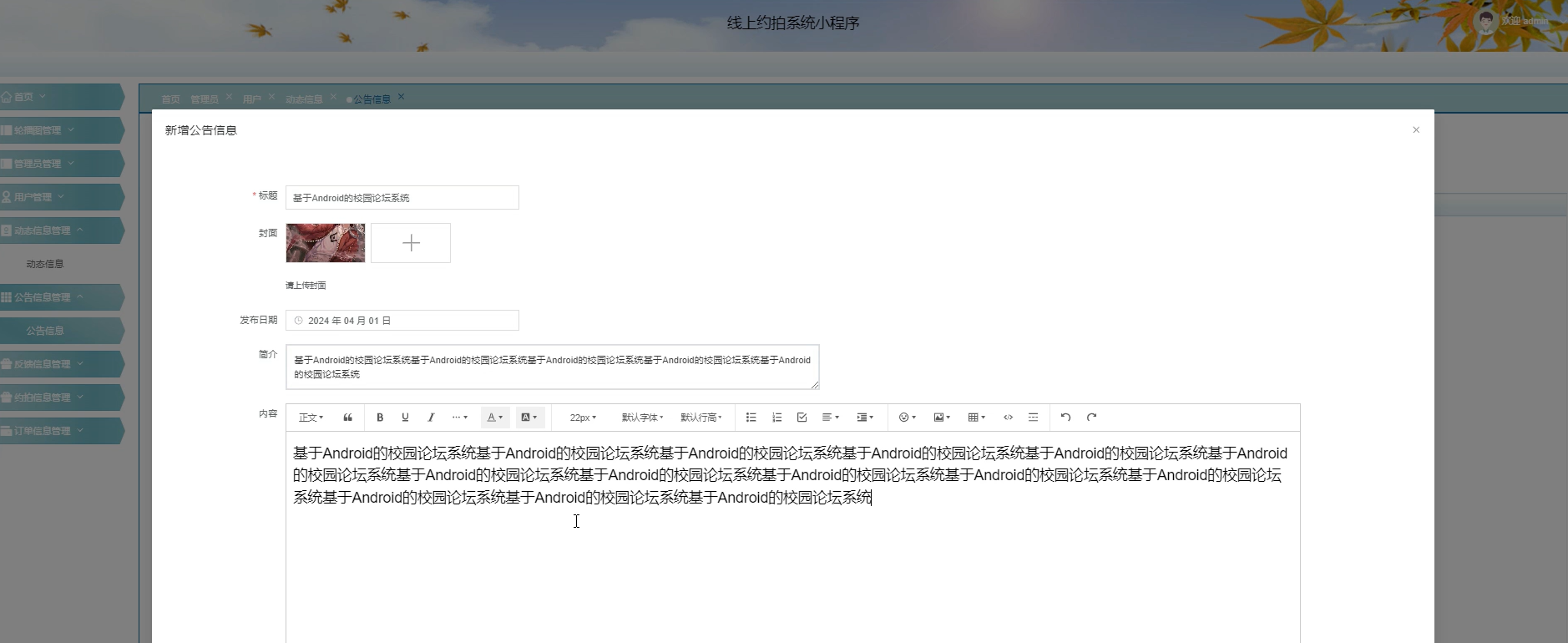This screenshot has width=1568, height=643.
Task: Insert a bulleted list
Action: click(x=751, y=418)
